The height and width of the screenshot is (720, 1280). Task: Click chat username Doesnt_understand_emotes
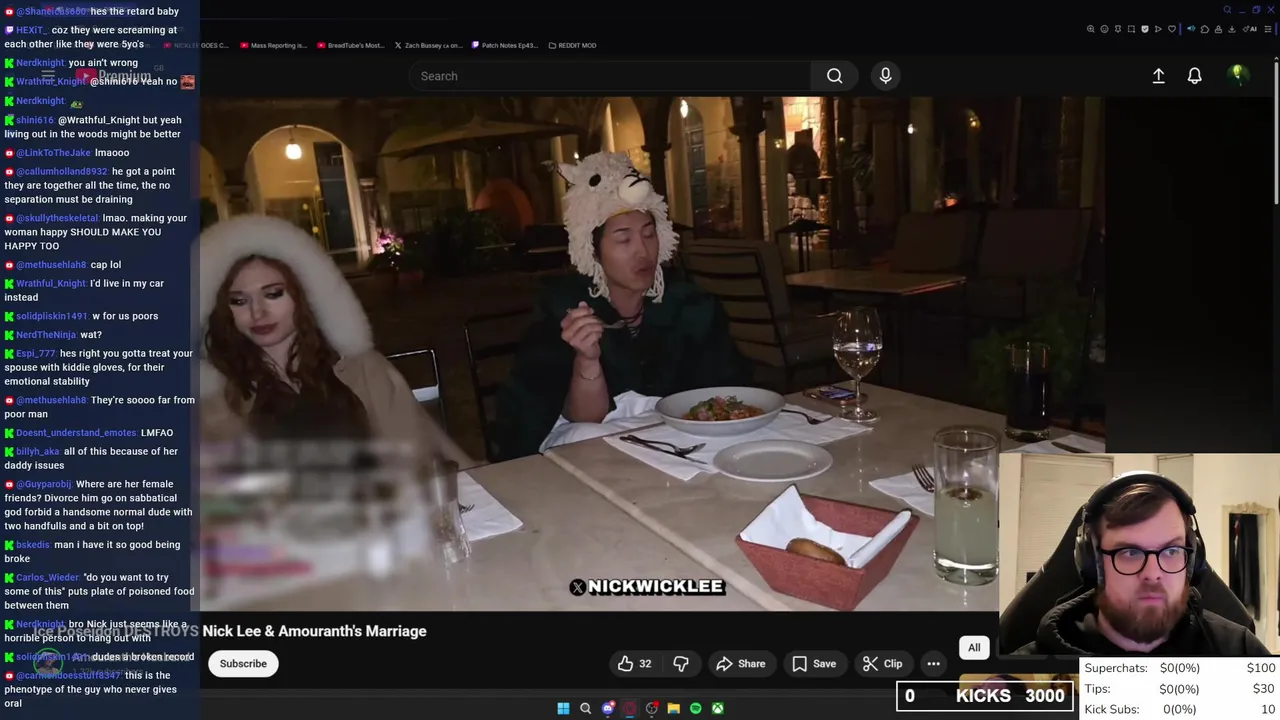click(76, 433)
